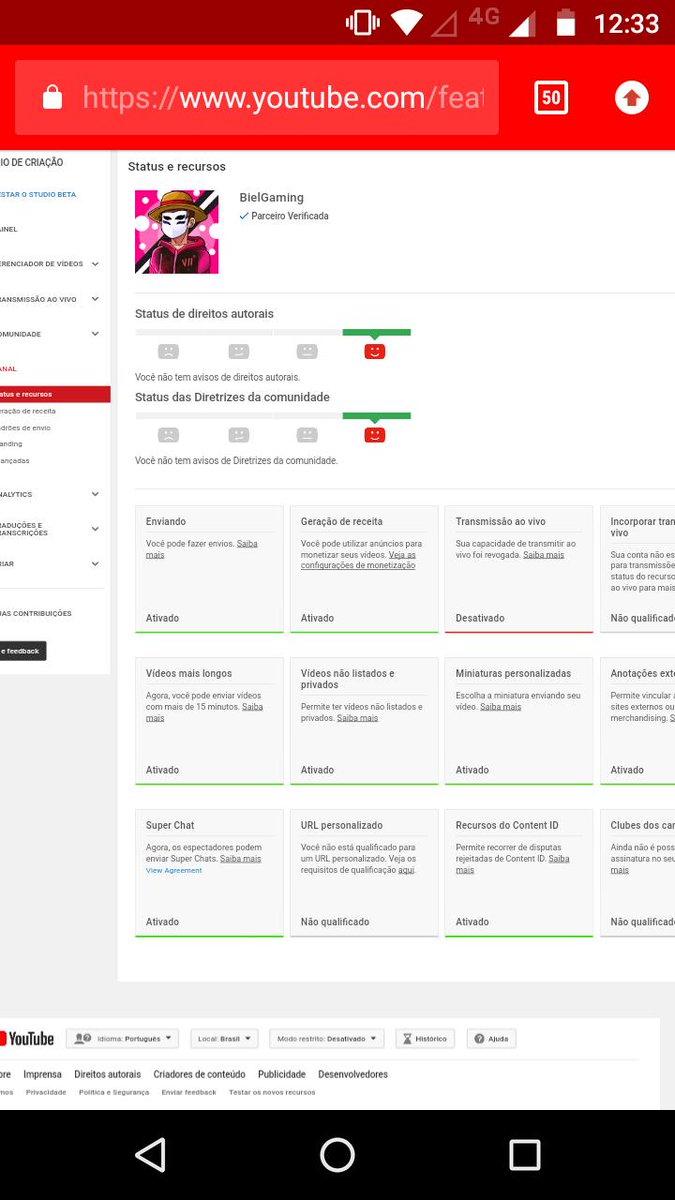Click Desativado status in Transmissão ao vivo card
Viewport: 675px width, 1200px height.
tap(480, 618)
